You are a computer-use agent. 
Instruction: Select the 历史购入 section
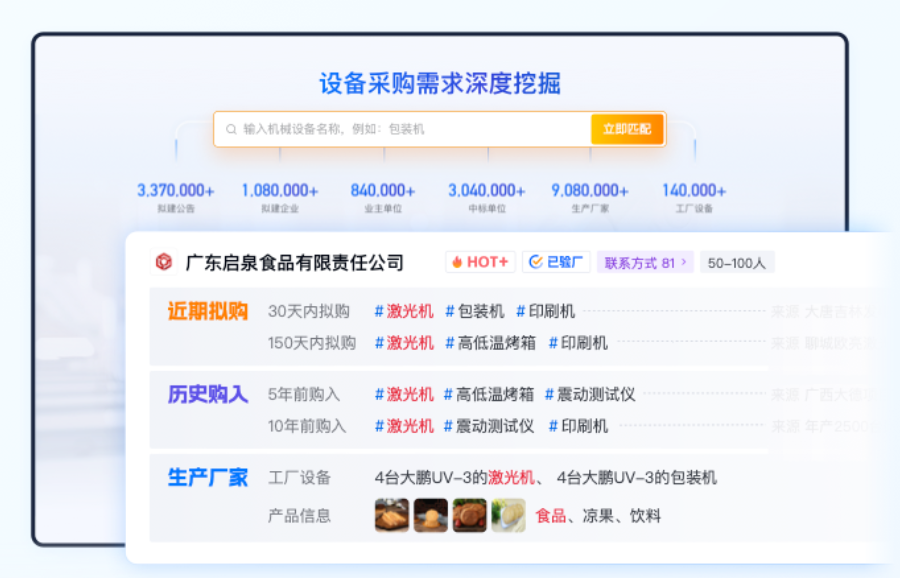(x=207, y=394)
